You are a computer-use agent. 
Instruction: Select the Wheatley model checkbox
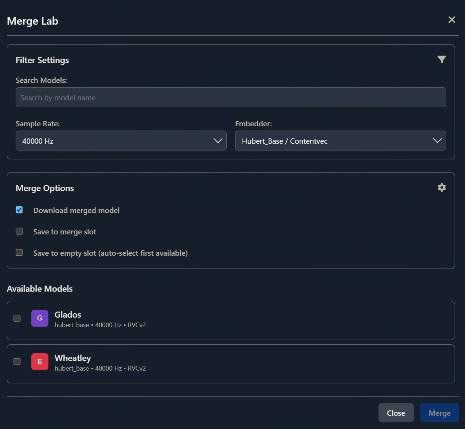17,361
